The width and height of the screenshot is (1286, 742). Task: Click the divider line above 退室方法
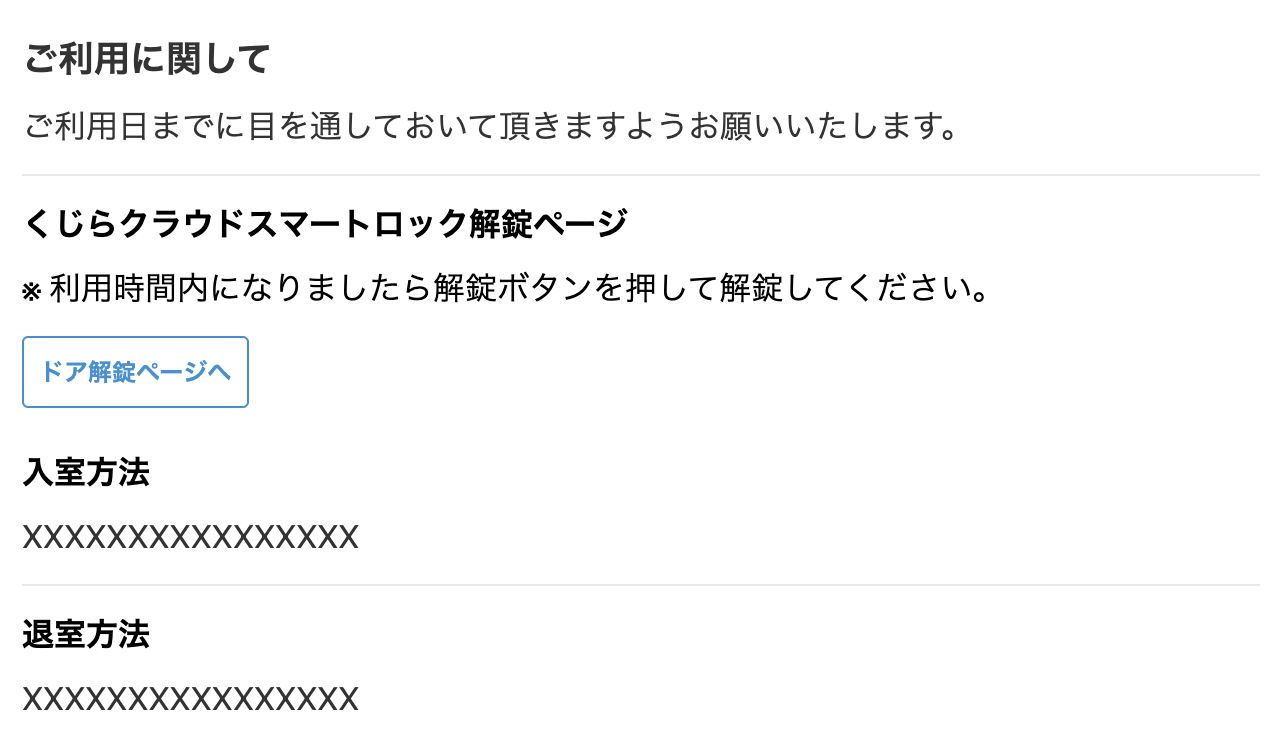(x=641, y=585)
